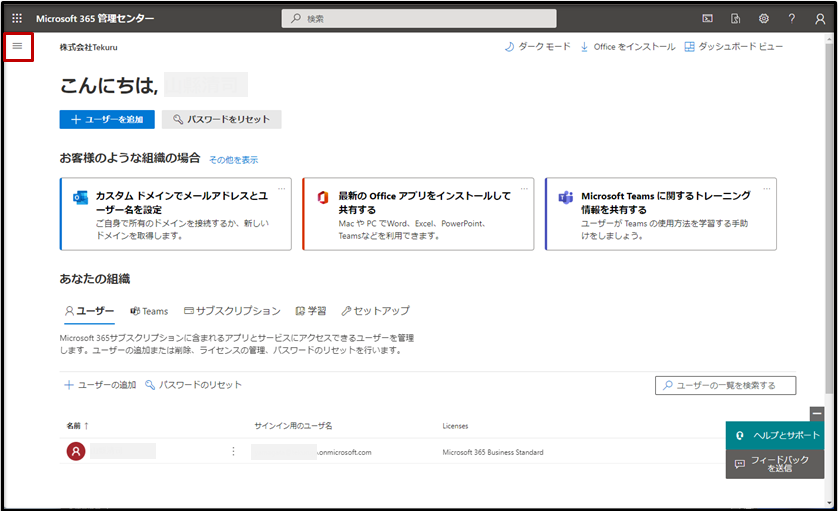
Task: Click the Office logo icon on the card
Action: [x=323, y=197]
